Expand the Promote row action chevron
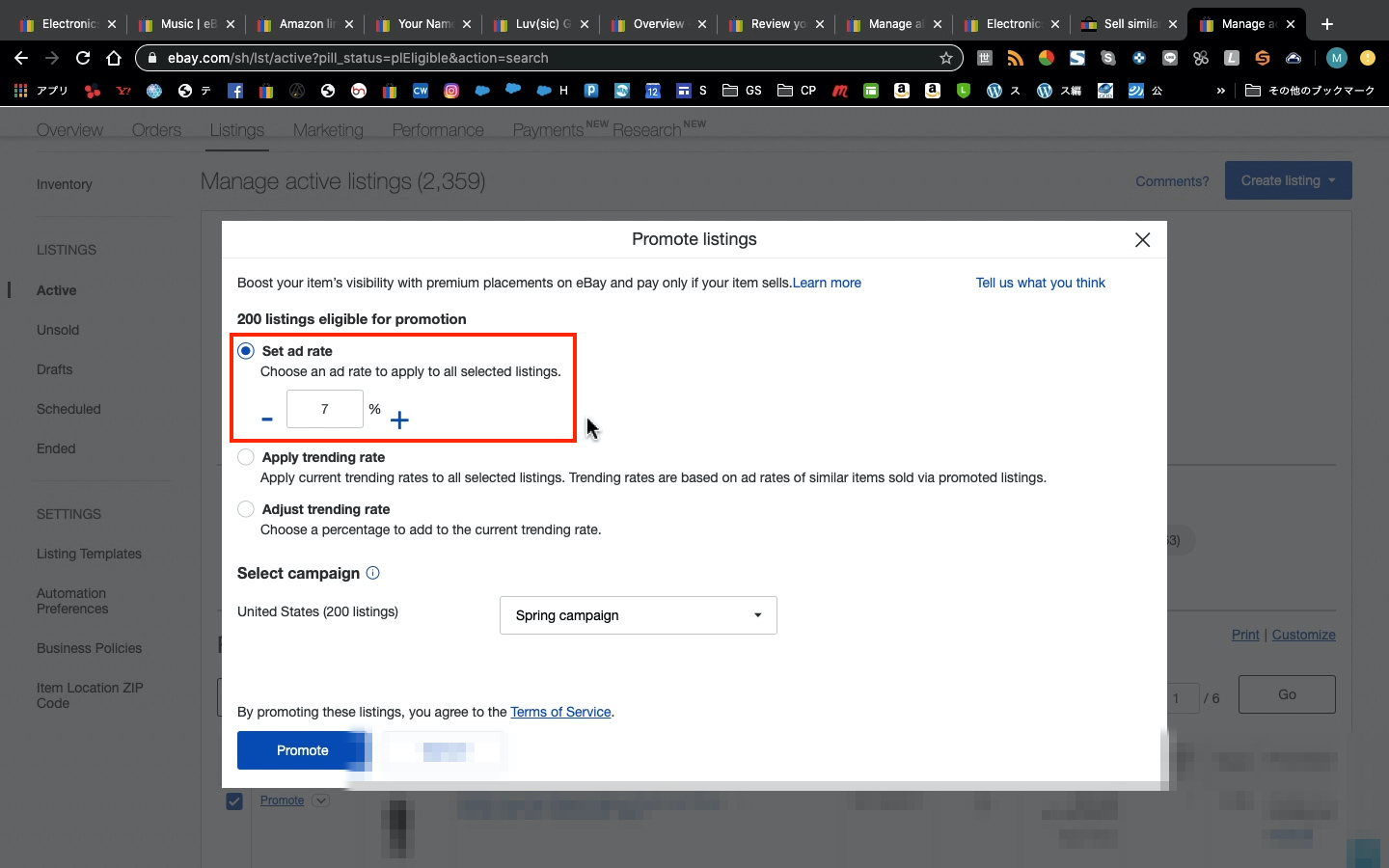 point(321,800)
